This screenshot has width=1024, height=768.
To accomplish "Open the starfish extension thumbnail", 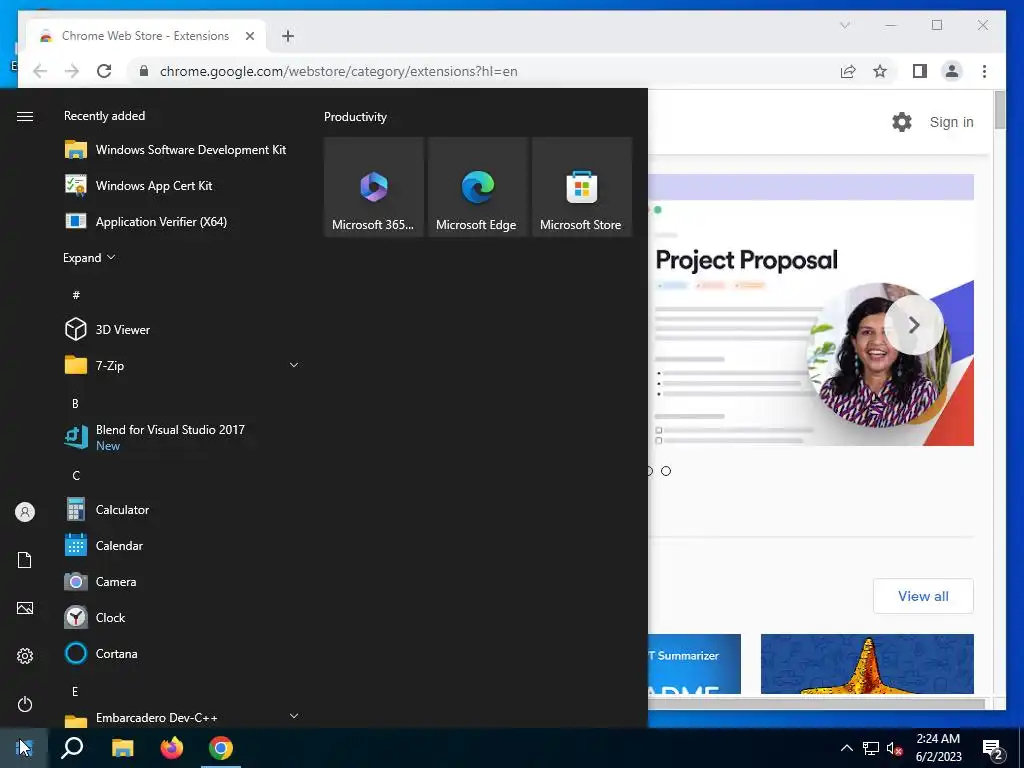I will click(867, 664).
